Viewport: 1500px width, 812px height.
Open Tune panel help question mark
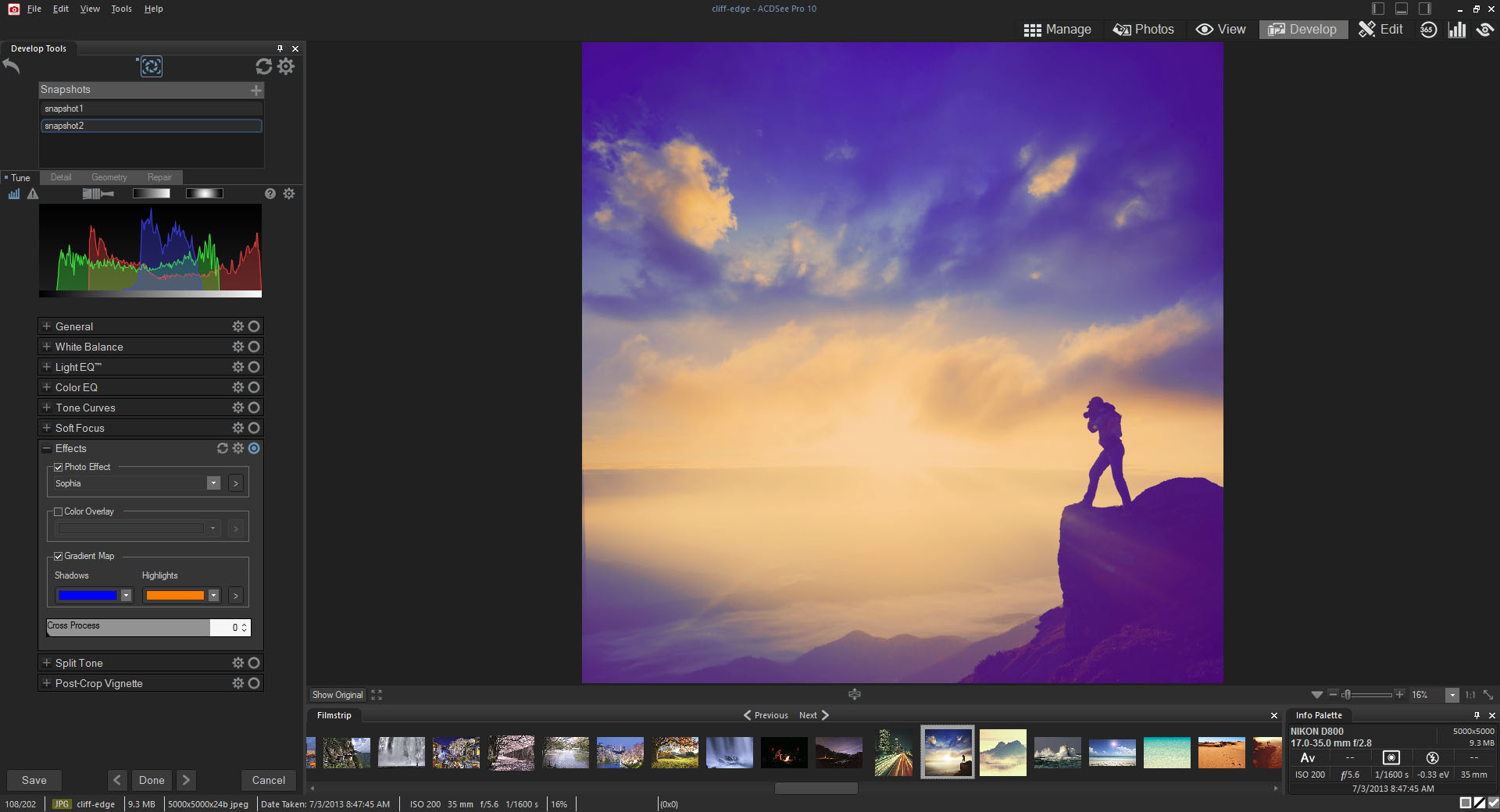270,194
